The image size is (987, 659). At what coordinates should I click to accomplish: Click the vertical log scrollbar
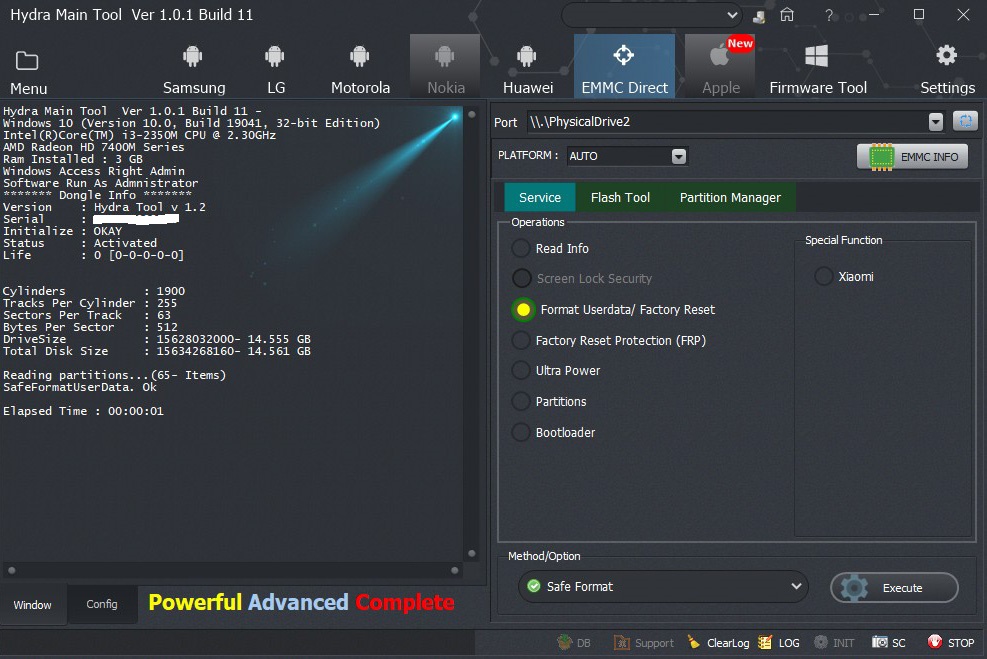point(471,334)
